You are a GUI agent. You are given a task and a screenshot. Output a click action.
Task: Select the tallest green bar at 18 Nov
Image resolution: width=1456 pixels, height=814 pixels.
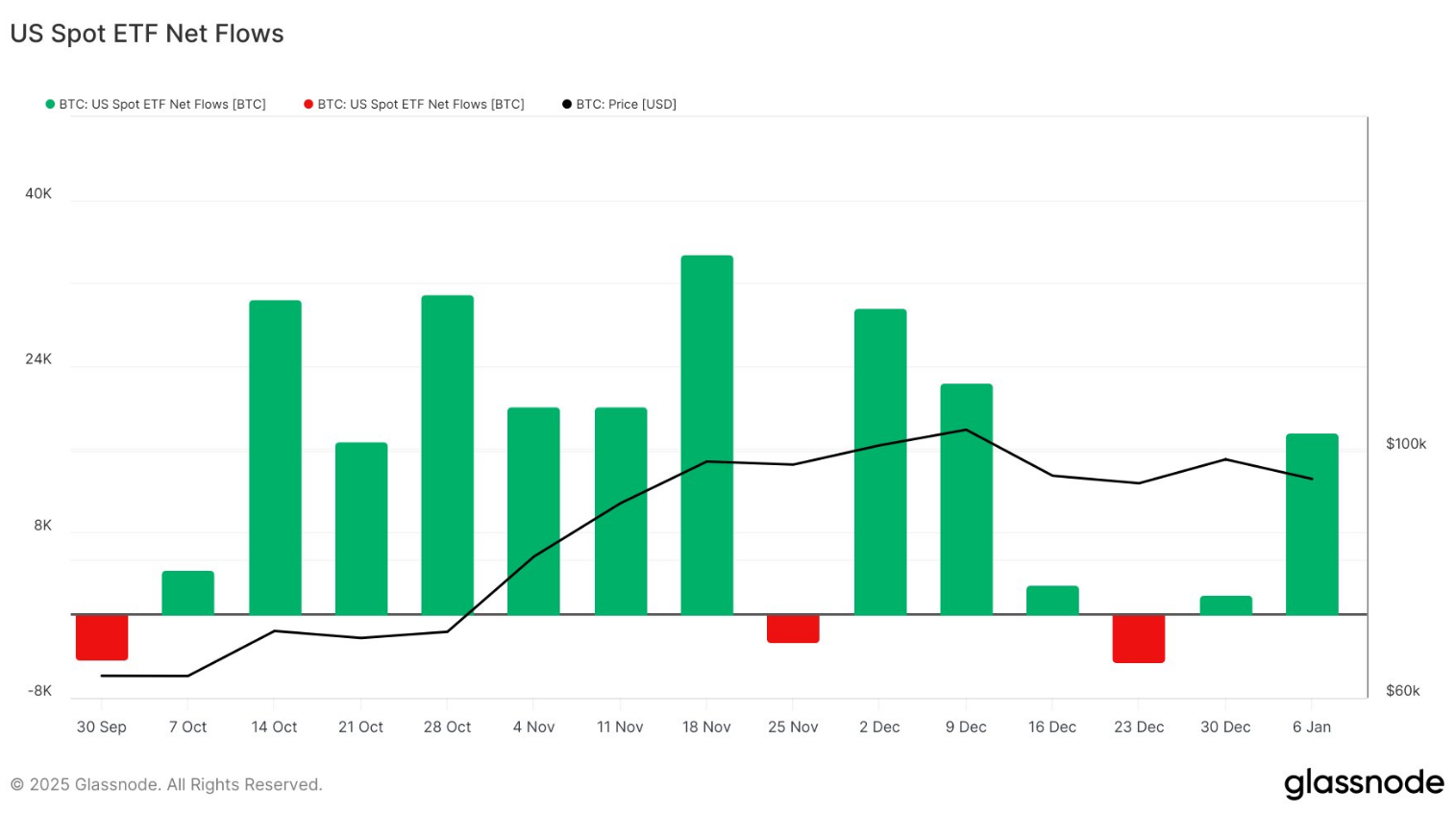point(706,434)
